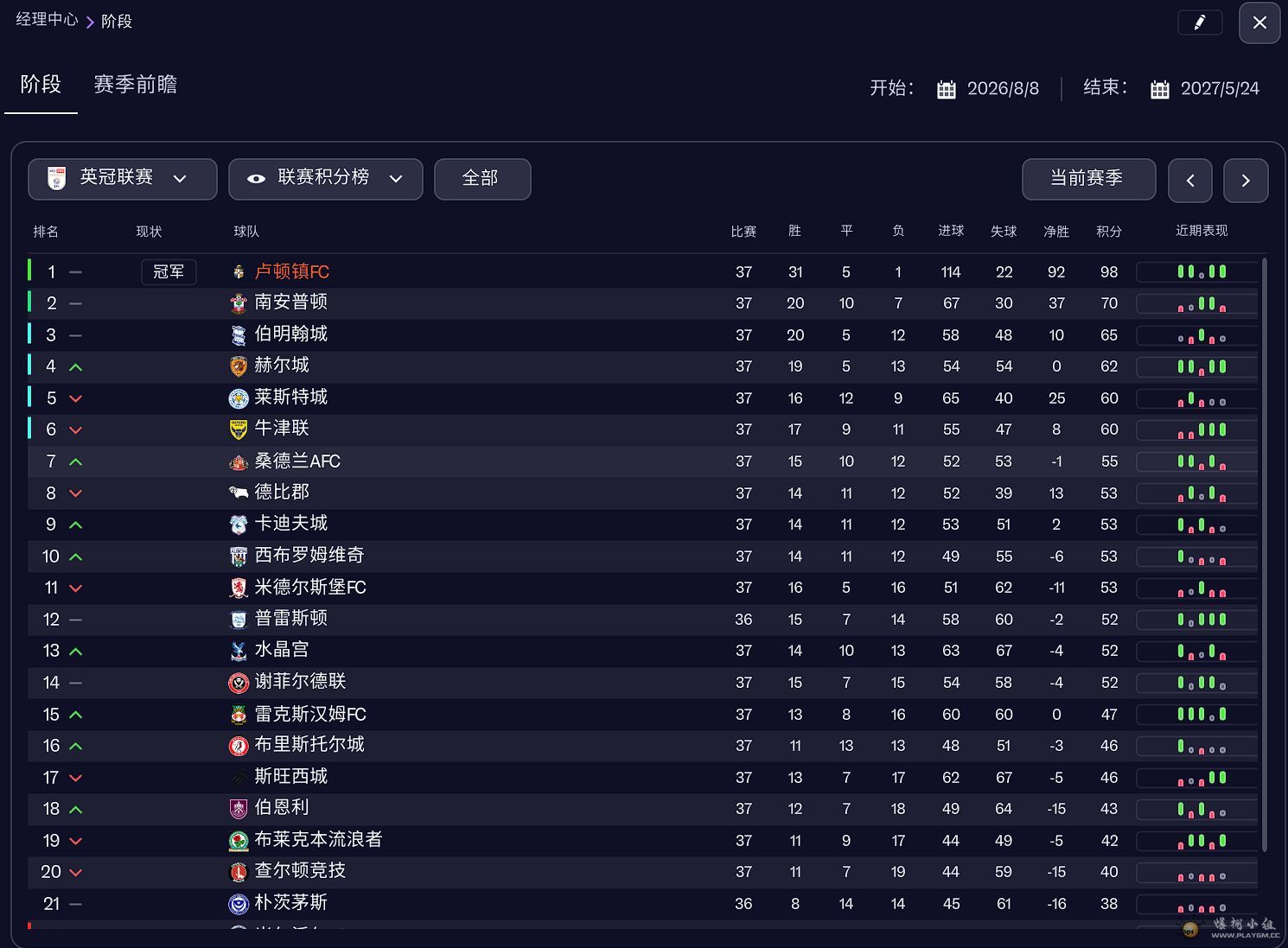Click the 水晶宫 club crest

[x=239, y=651]
